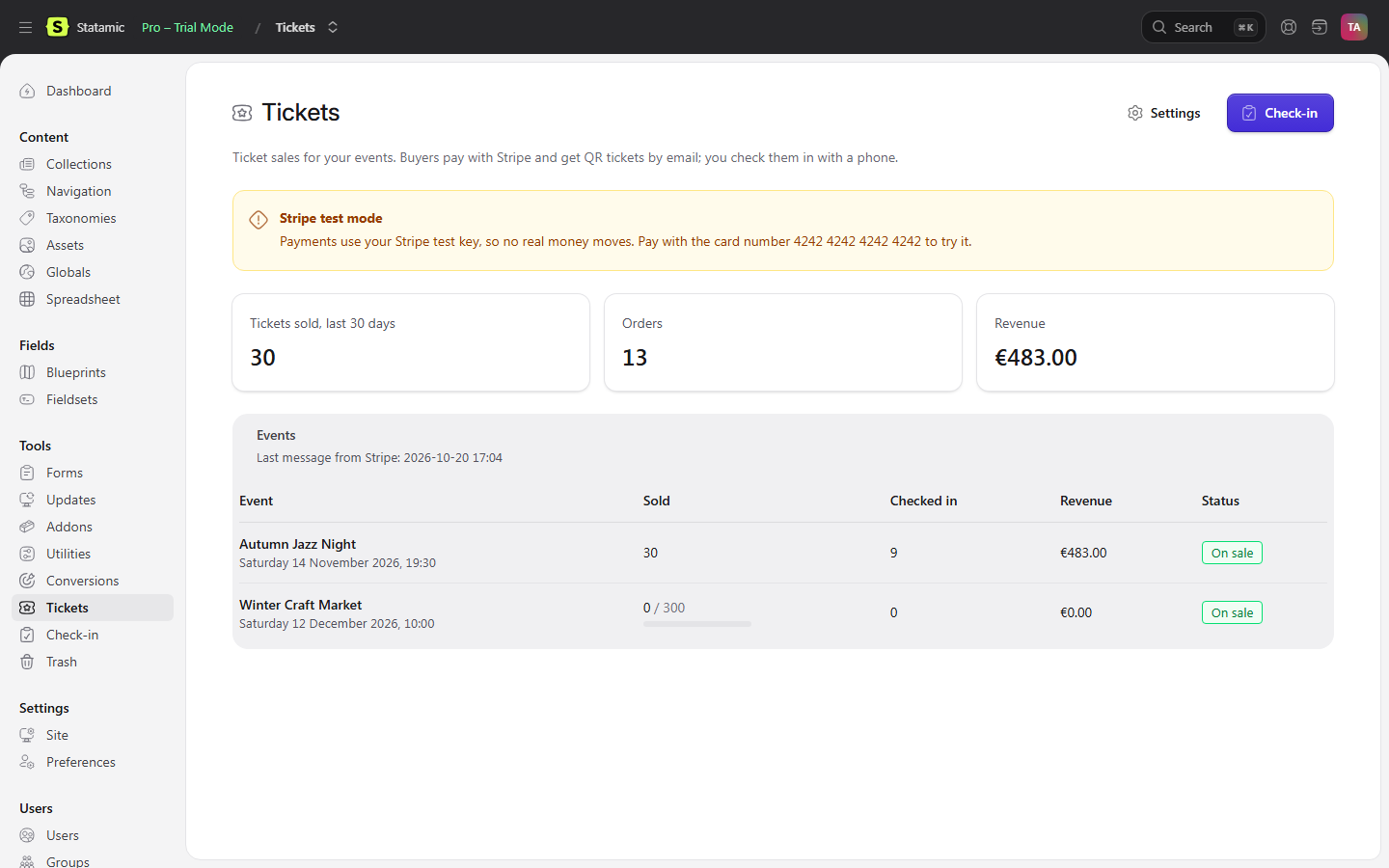Click the purple Check-in button
Viewport: 1389px width, 868px height.
[1280, 113]
